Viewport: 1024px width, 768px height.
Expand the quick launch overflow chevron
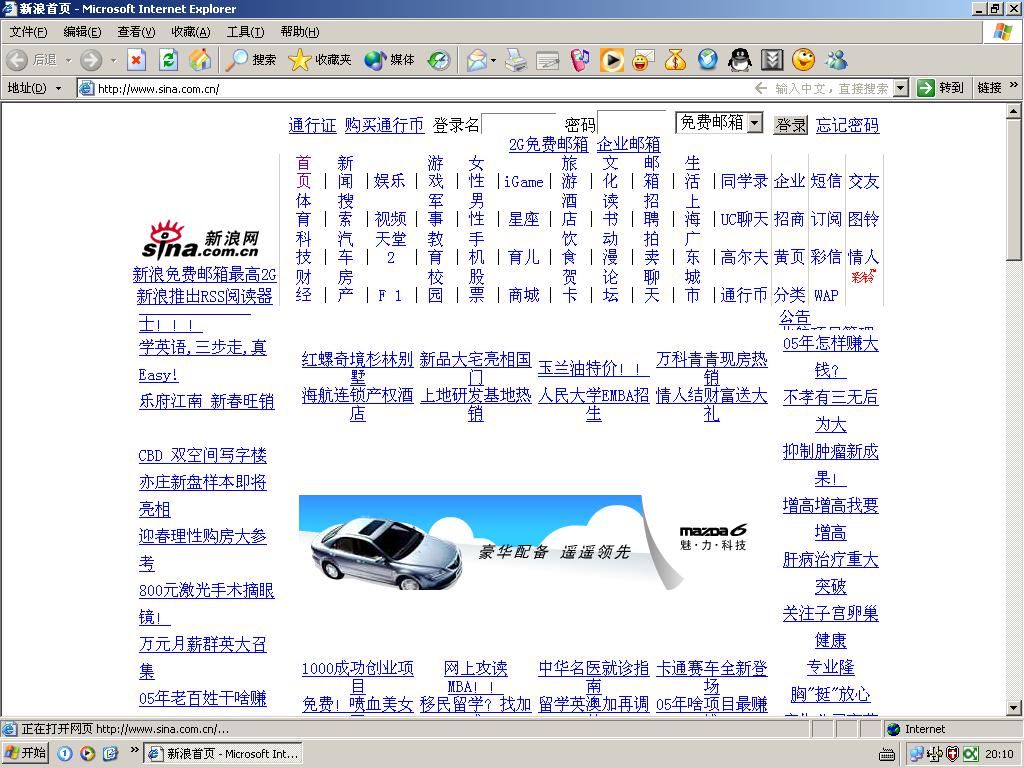tap(135, 750)
